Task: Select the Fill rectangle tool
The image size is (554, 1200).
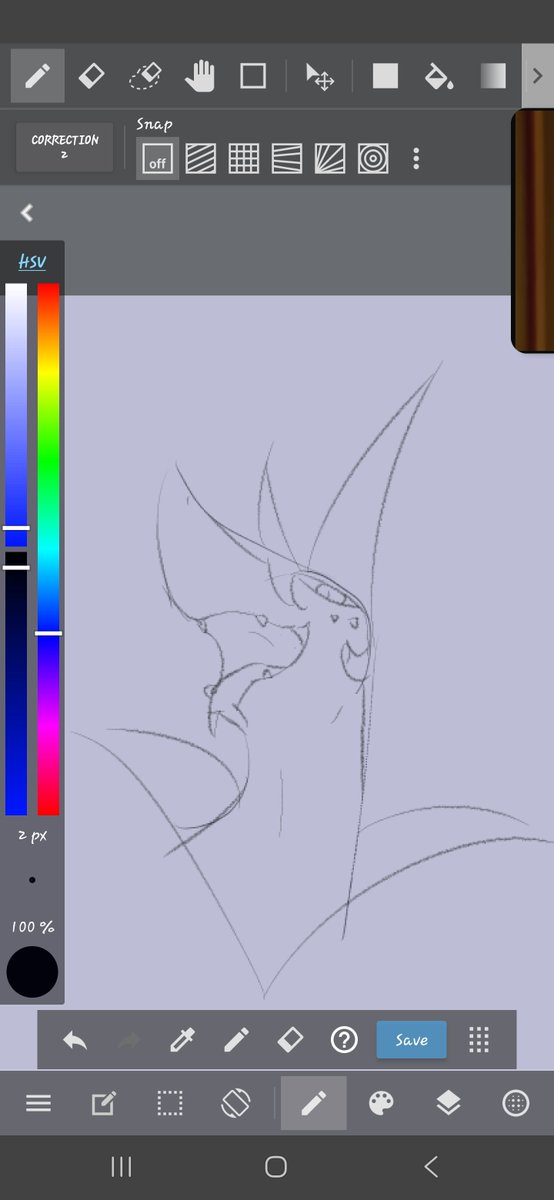Action: [x=385, y=76]
